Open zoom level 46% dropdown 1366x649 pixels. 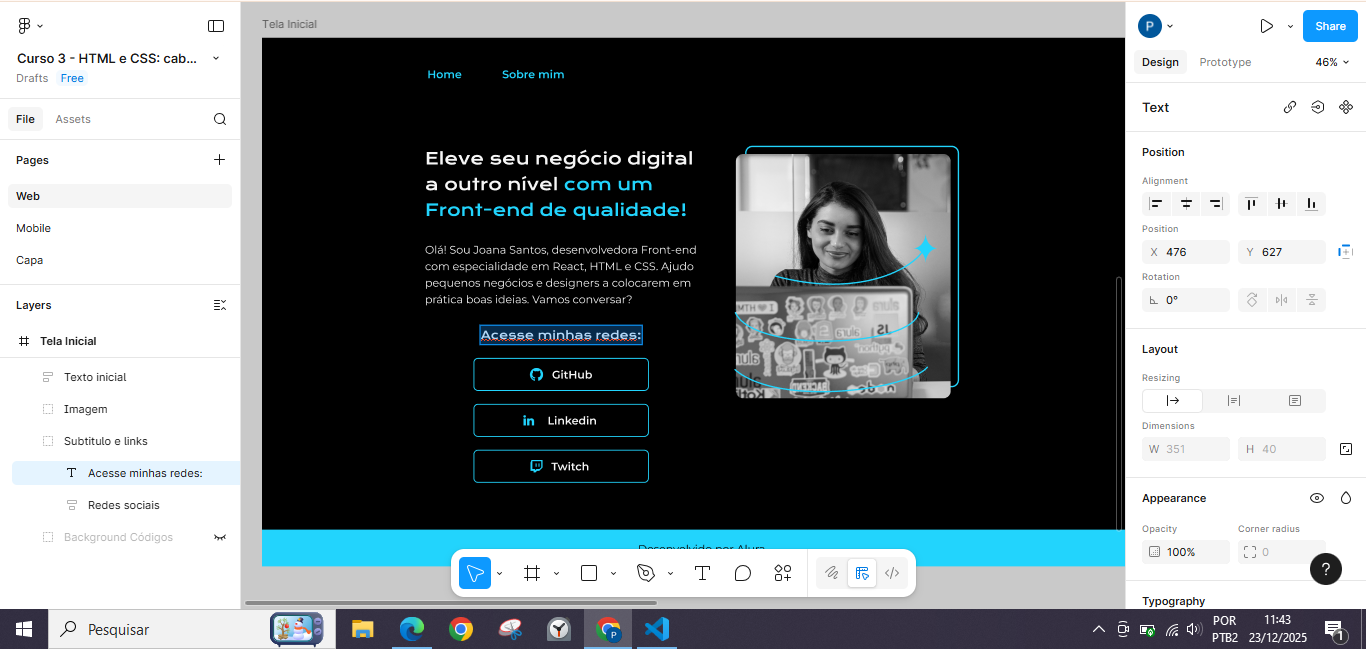tap(1331, 62)
